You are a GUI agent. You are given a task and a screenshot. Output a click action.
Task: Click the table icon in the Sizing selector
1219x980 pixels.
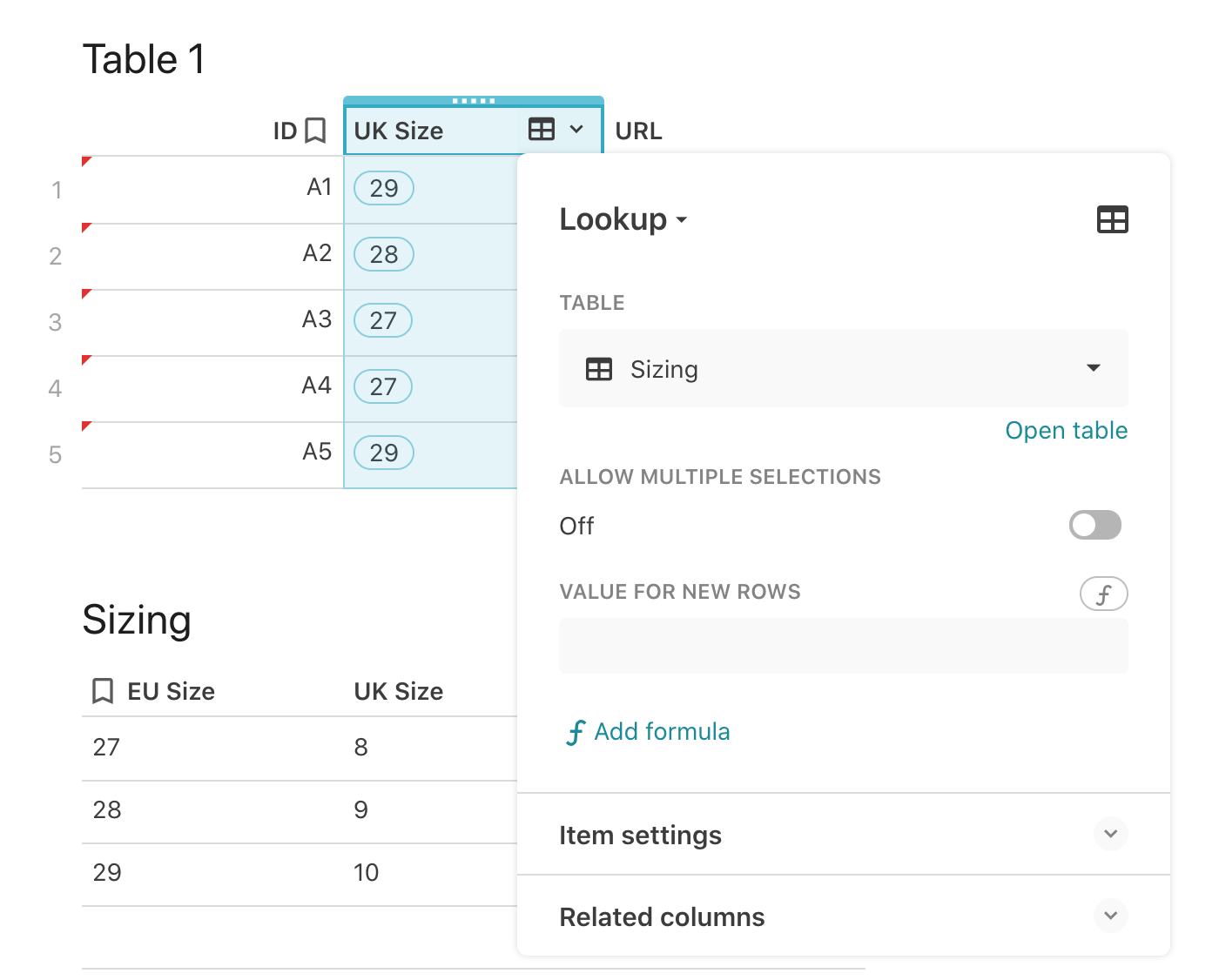pyautogui.click(x=599, y=369)
